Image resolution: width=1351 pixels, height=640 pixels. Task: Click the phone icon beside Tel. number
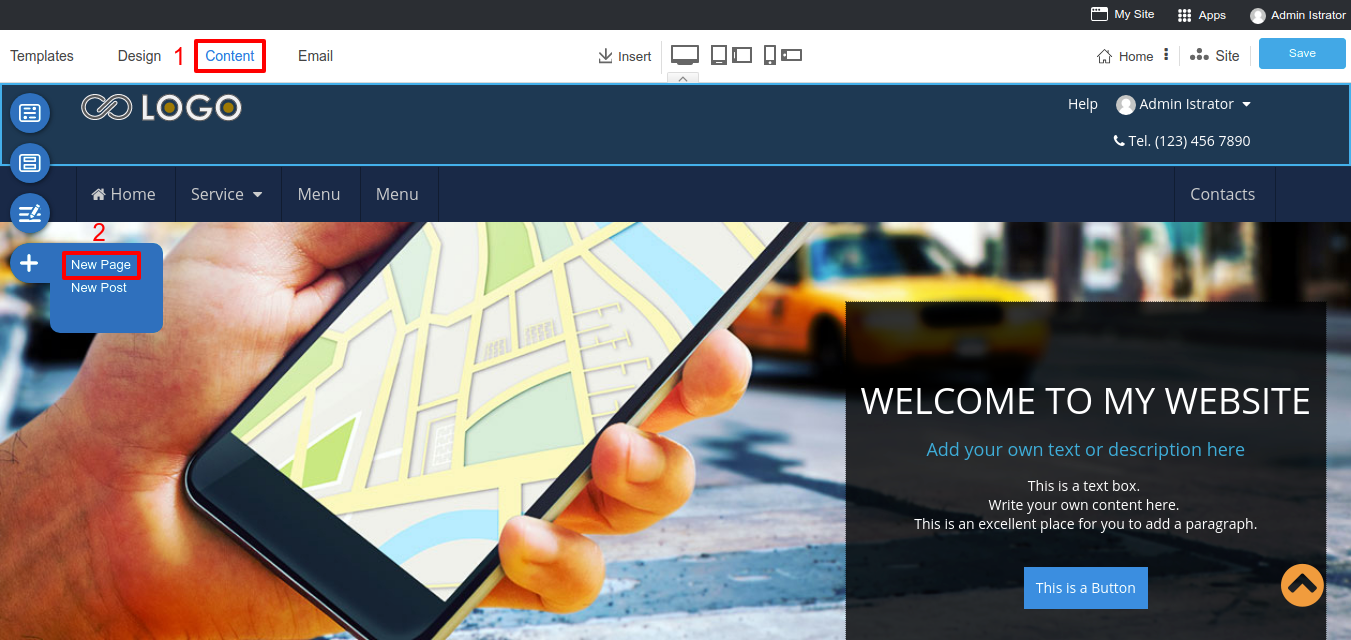[1119, 141]
